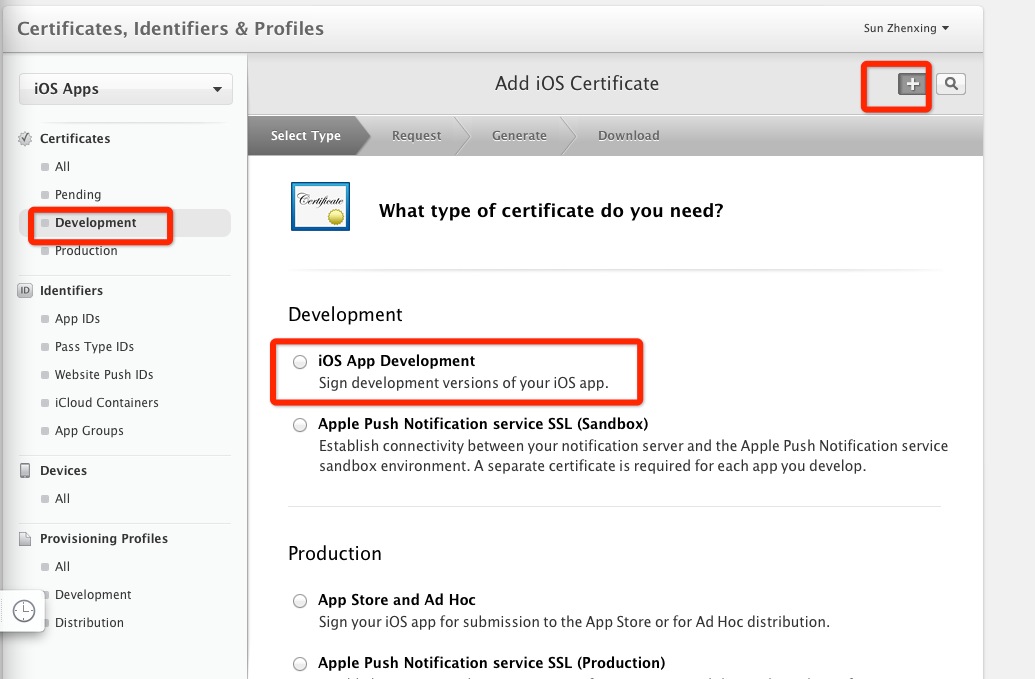The width and height of the screenshot is (1035, 679).
Task: Click the Identifiers section heading
Action: point(71,290)
